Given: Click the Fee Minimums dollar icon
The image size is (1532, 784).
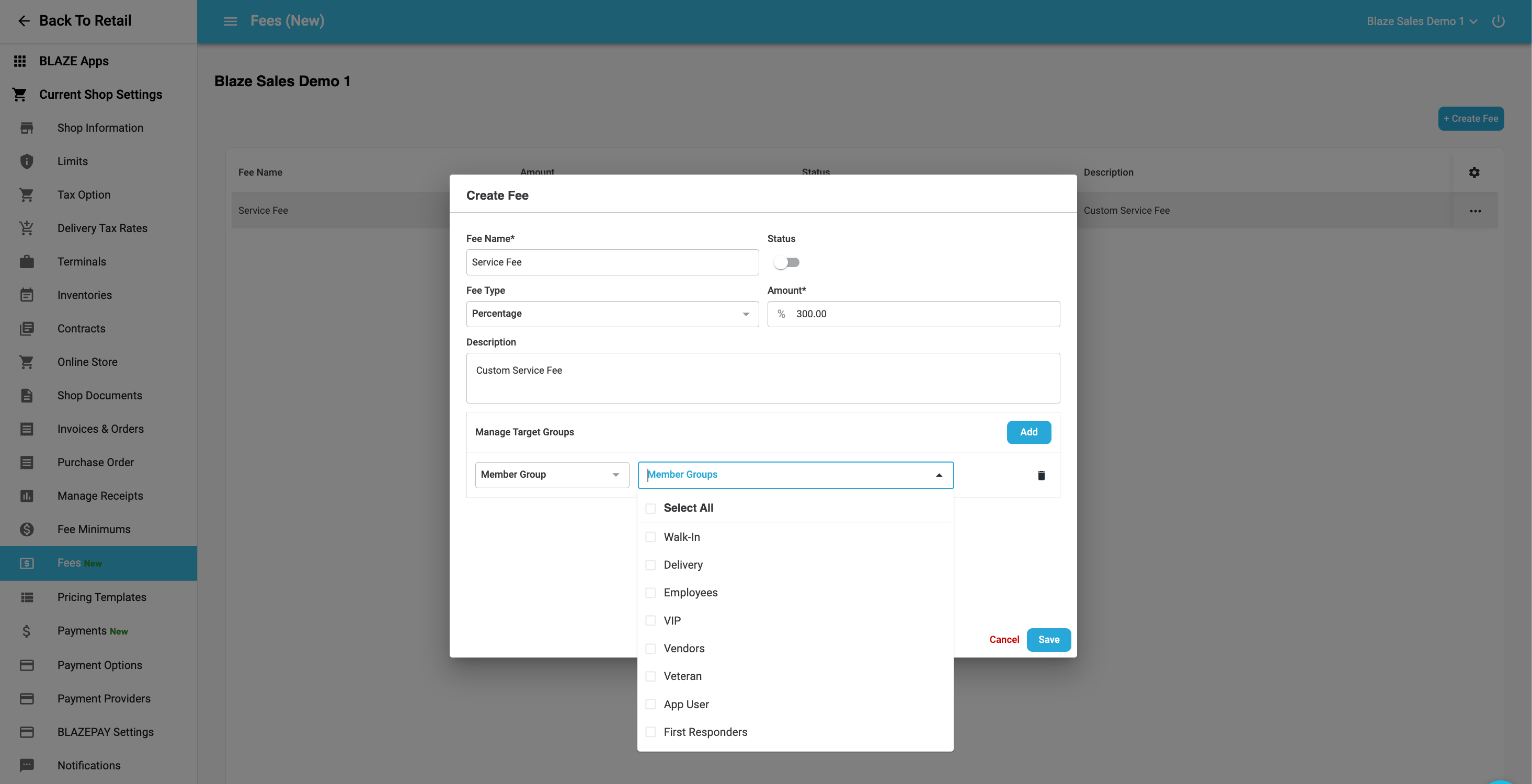Looking at the screenshot, I should point(27,529).
